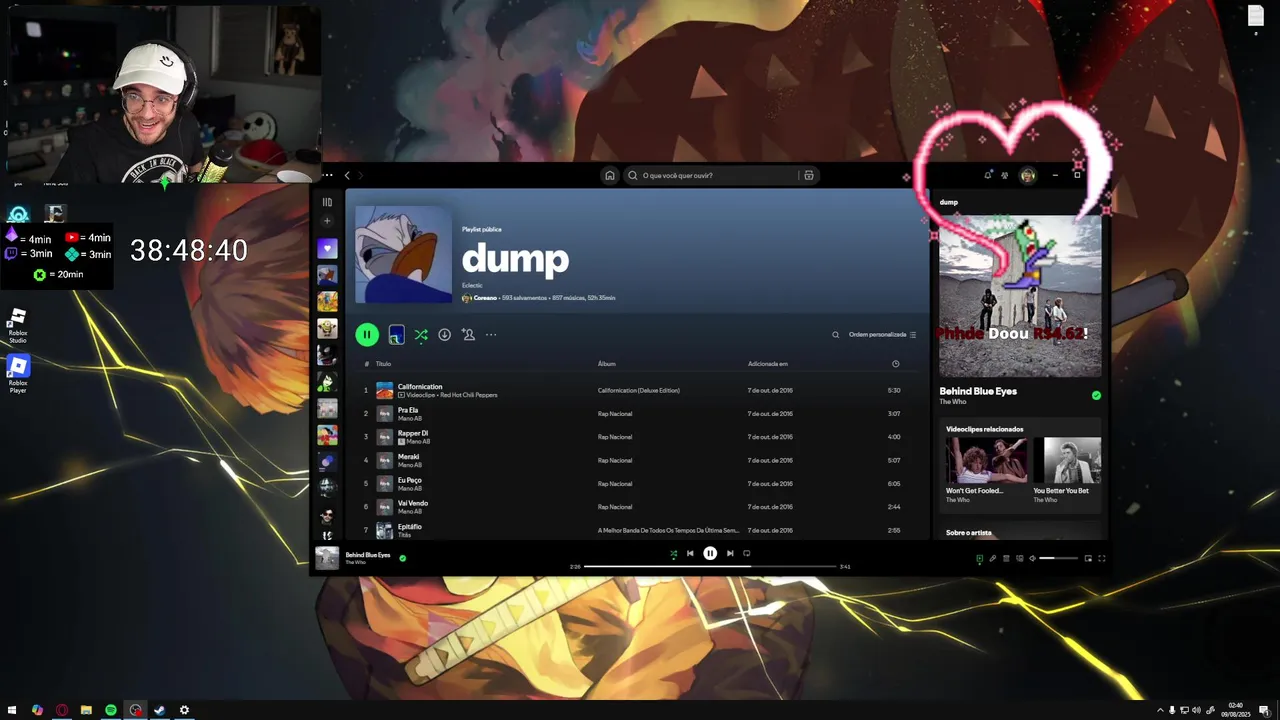Toggle playlist shuffle beside download icon
The width and height of the screenshot is (1280, 720).
pyautogui.click(x=421, y=335)
